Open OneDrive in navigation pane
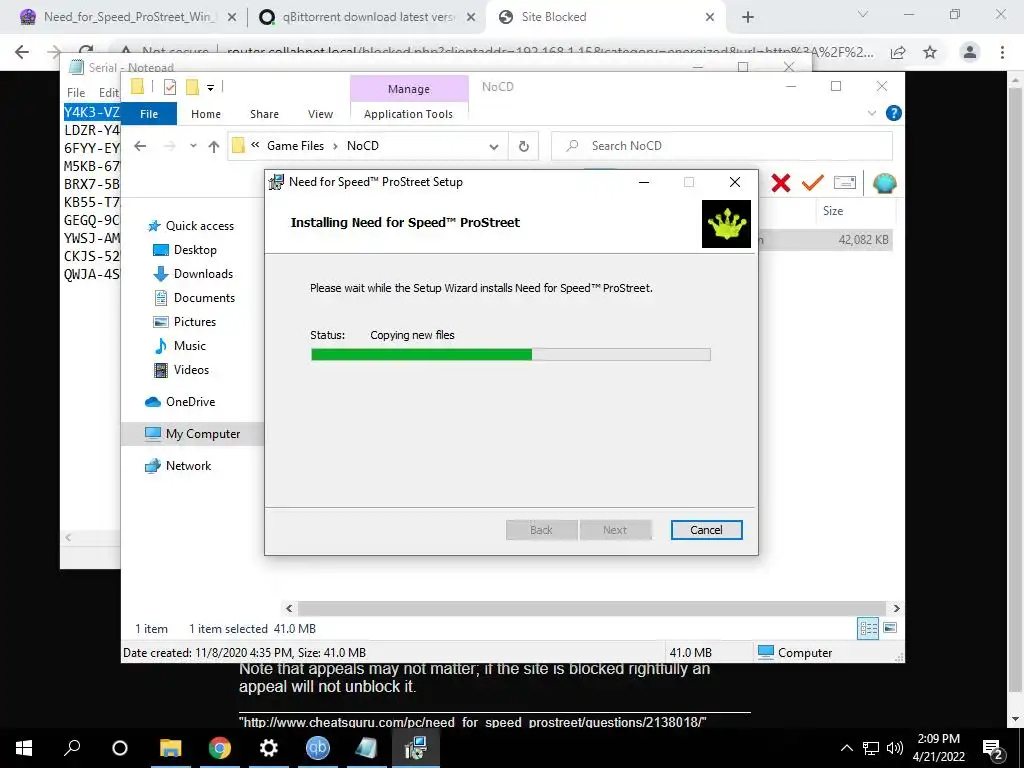The width and height of the screenshot is (1024, 768). (190, 402)
